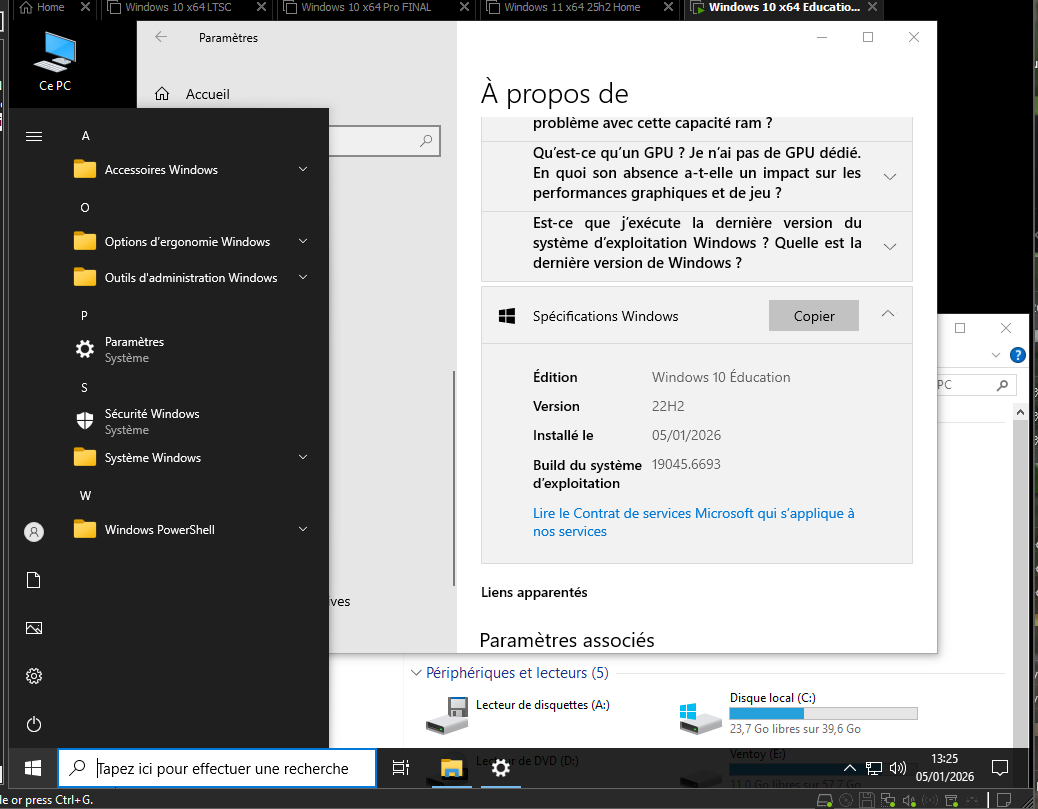Click the install date 05/01/2026 value
The image size is (1038, 809).
[x=686, y=436]
